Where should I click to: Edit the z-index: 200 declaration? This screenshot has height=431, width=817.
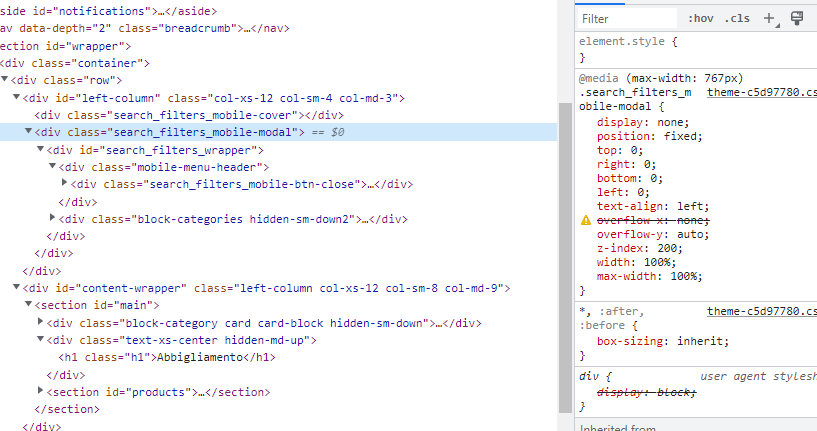(x=640, y=249)
